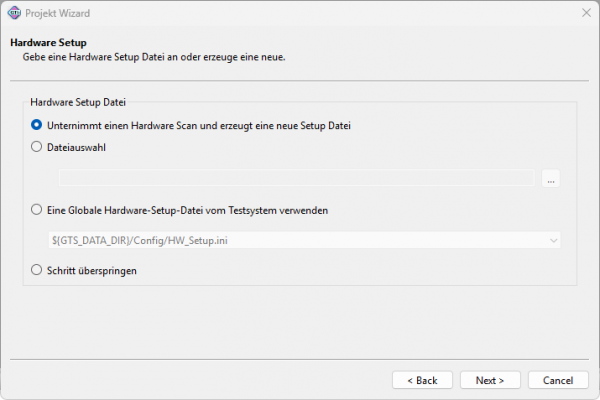Select the Globale Hardware-Setup-Datei radio circle
Viewport: 600px width, 400px height.
click(x=37, y=210)
